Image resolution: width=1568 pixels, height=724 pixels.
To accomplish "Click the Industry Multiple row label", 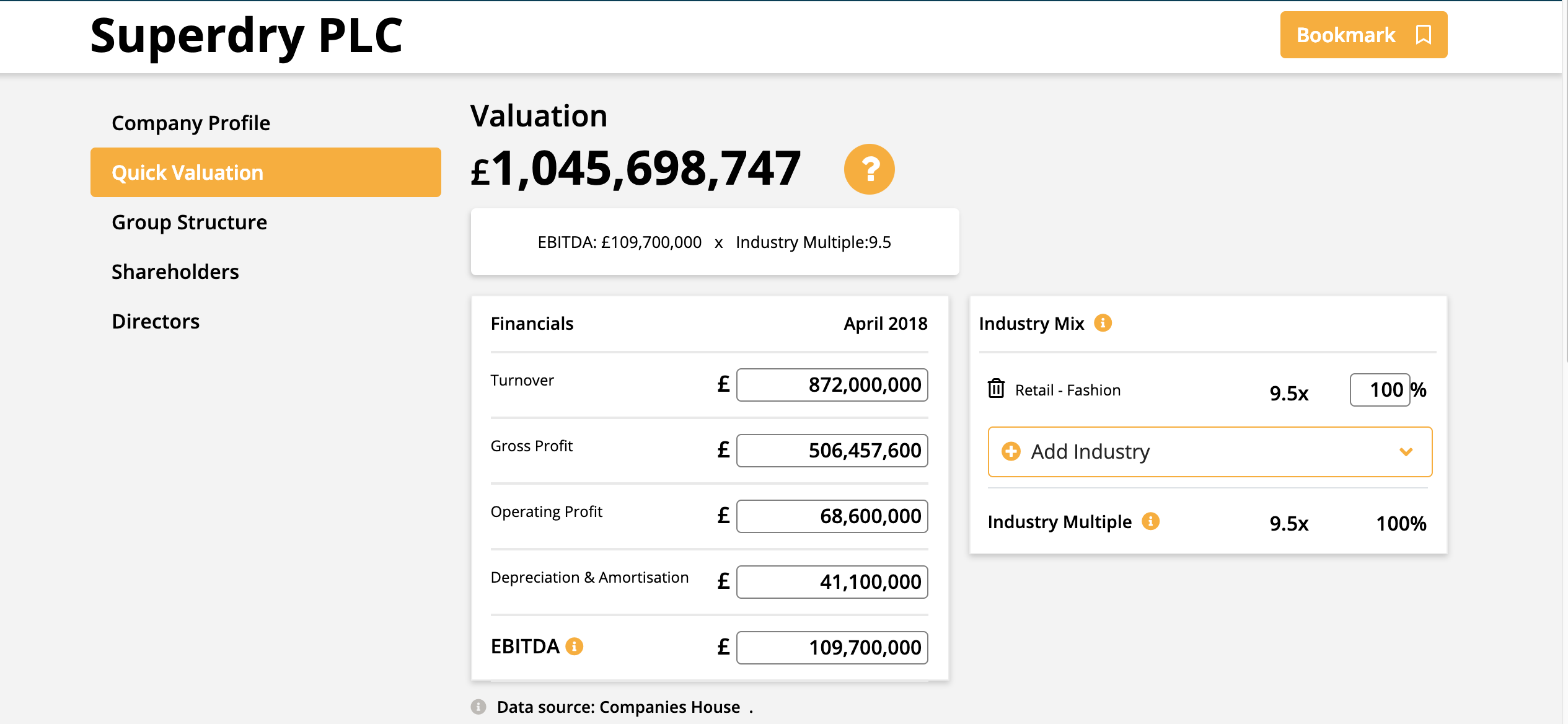I will (x=1059, y=522).
